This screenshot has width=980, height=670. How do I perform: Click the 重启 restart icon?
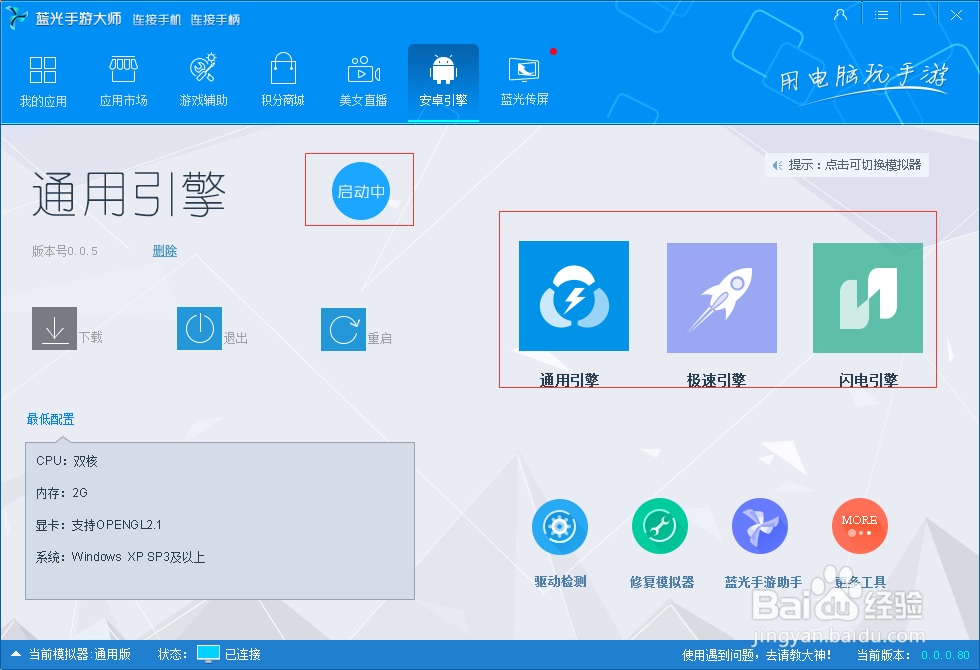343,329
